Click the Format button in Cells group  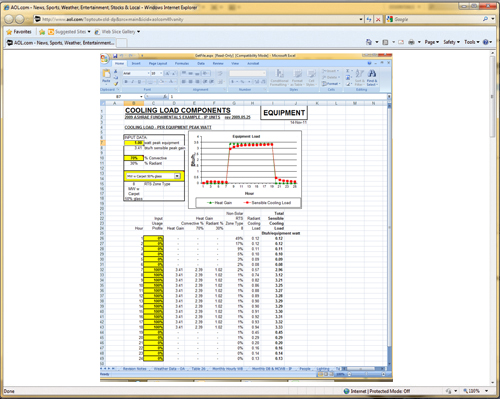(x=331, y=84)
